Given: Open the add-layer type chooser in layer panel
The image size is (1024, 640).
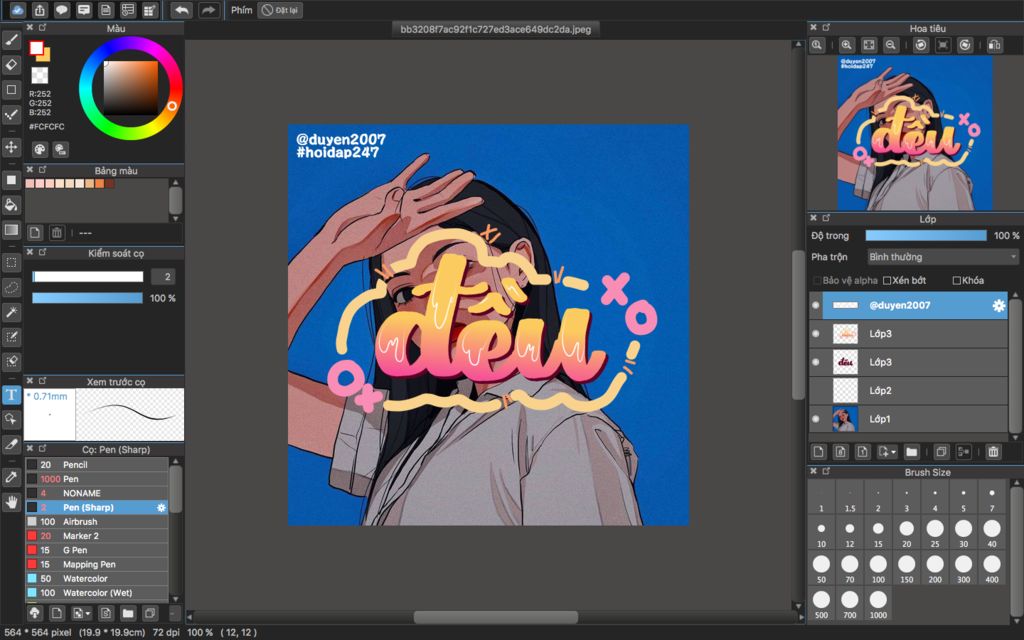Looking at the screenshot, I should 884,452.
